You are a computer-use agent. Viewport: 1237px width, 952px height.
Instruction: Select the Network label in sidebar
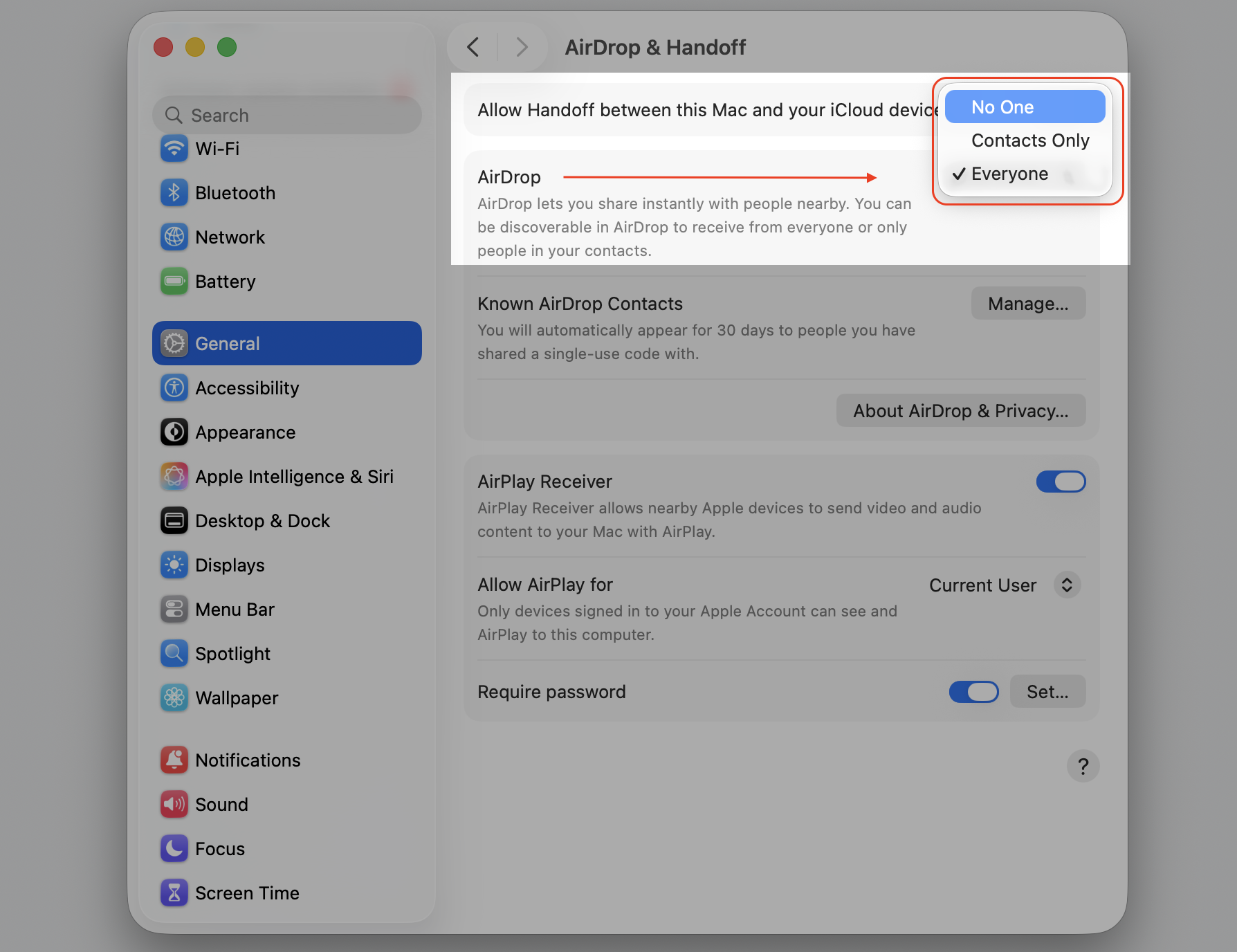pyautogui.click(x=230, y=237)
